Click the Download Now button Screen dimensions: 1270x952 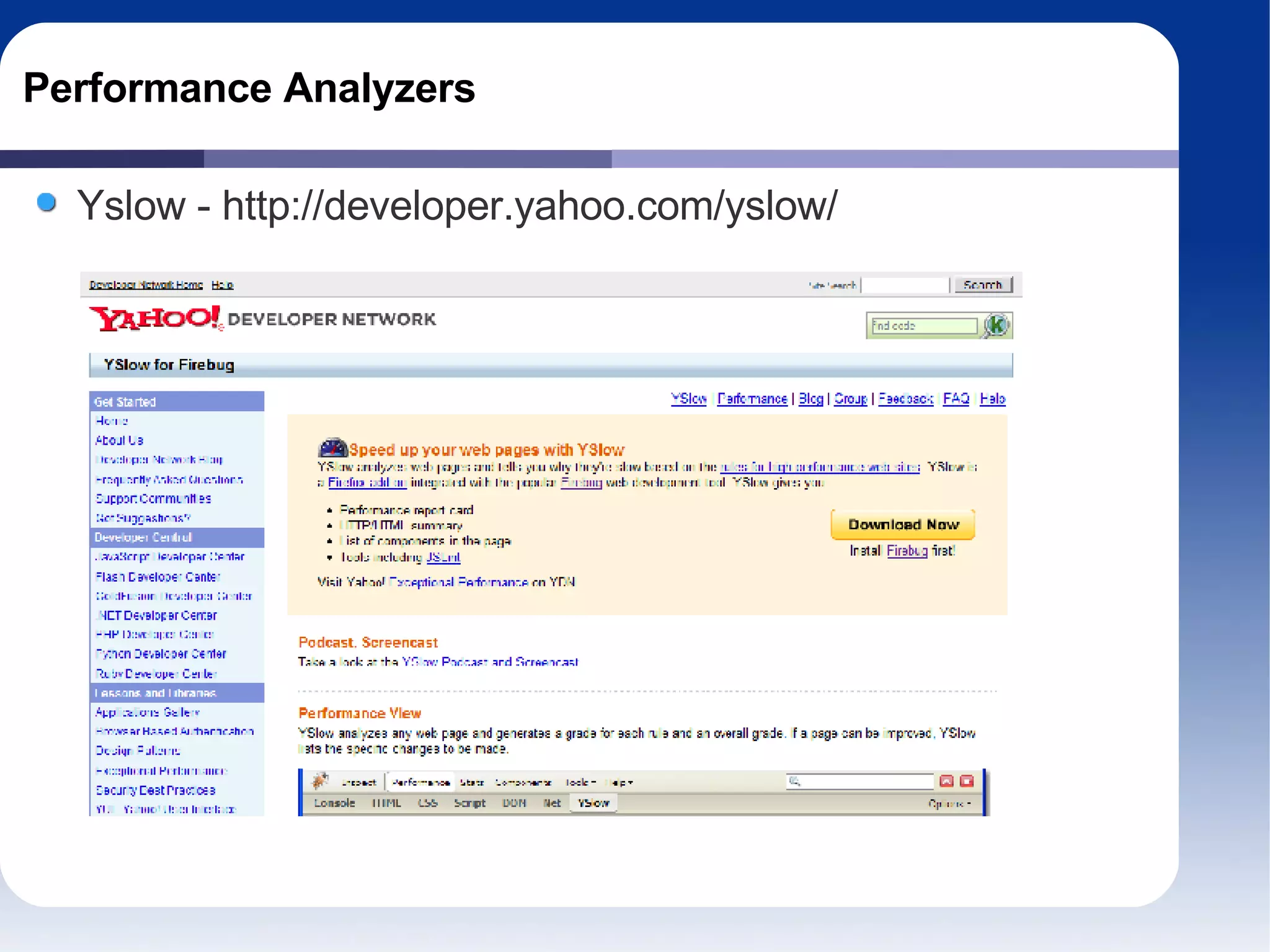tap(903, 525)
